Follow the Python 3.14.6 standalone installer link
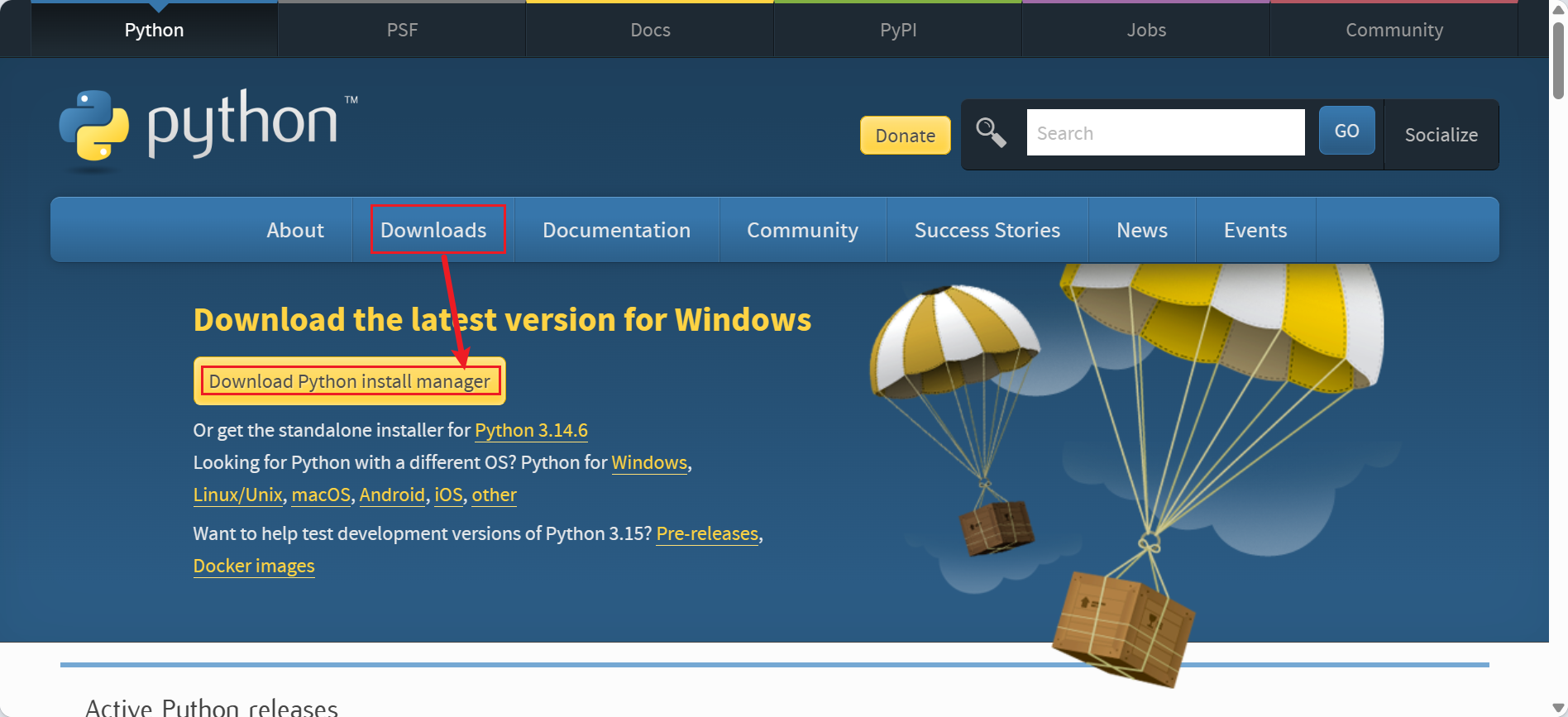Screen dimensions: 1568x717 531,430
